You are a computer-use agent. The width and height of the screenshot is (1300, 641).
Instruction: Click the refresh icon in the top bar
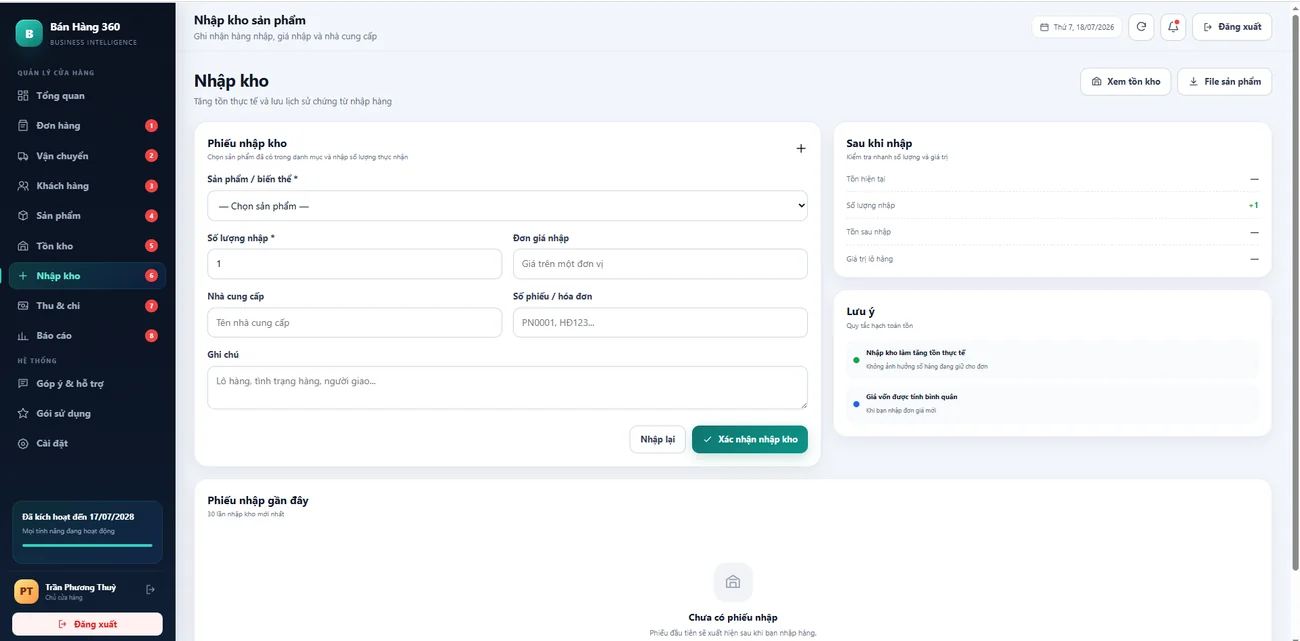tap(1141, 27)
